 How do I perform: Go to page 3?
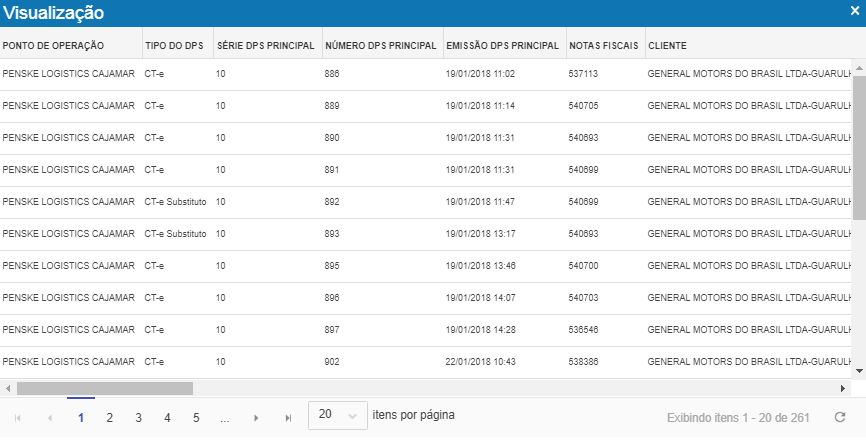(138, 418)
